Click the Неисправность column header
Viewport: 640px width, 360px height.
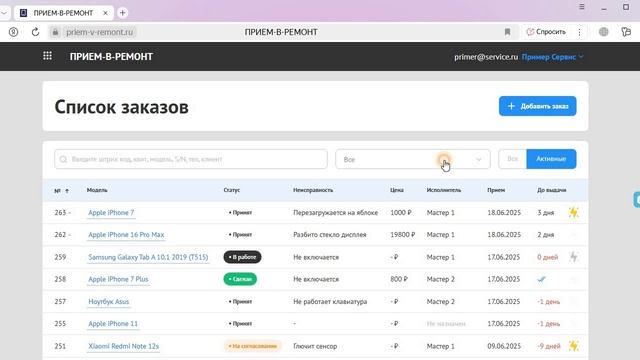pyautogui.click(x=313, y=190)
